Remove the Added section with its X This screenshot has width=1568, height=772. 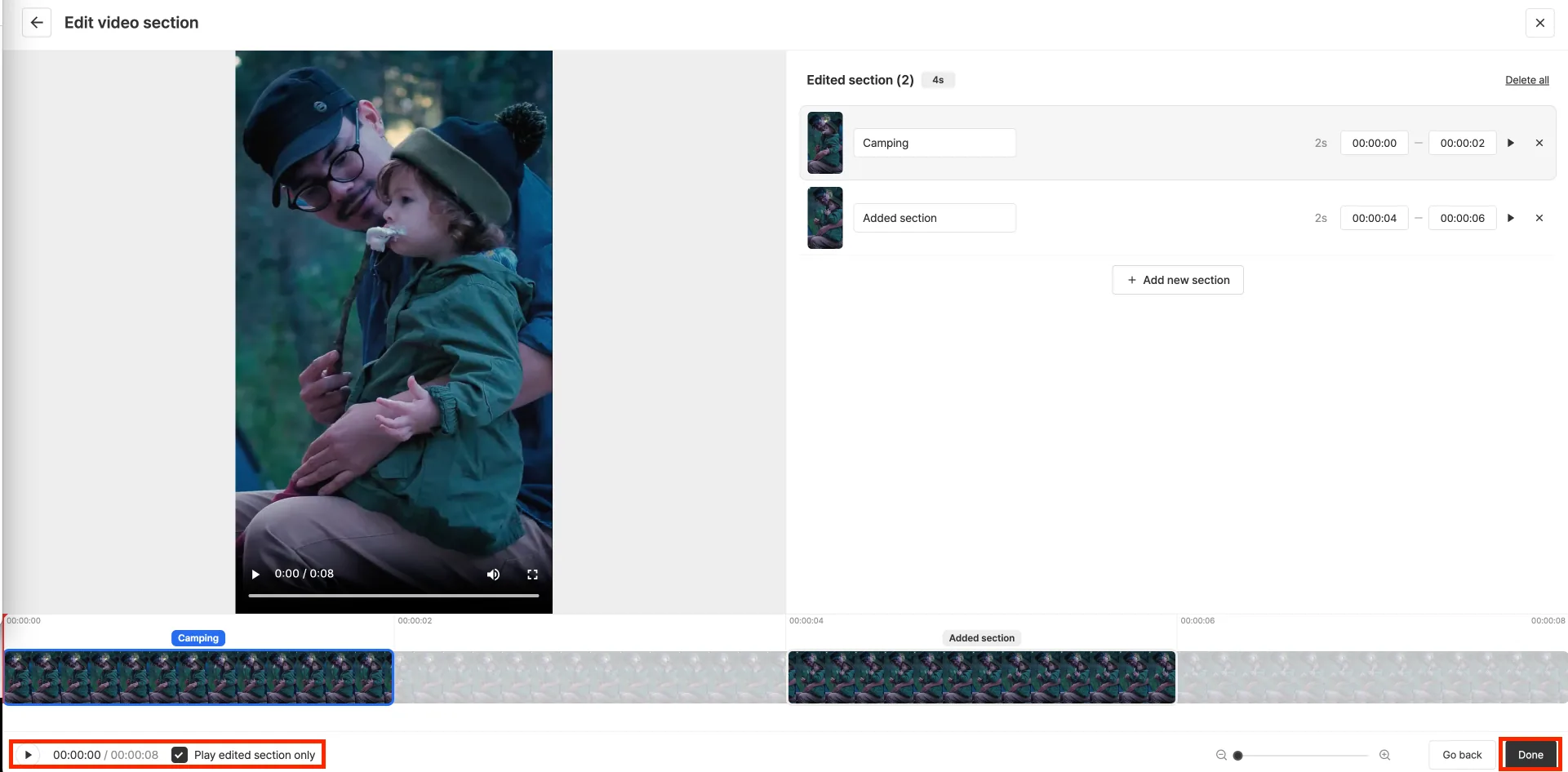1539,218
